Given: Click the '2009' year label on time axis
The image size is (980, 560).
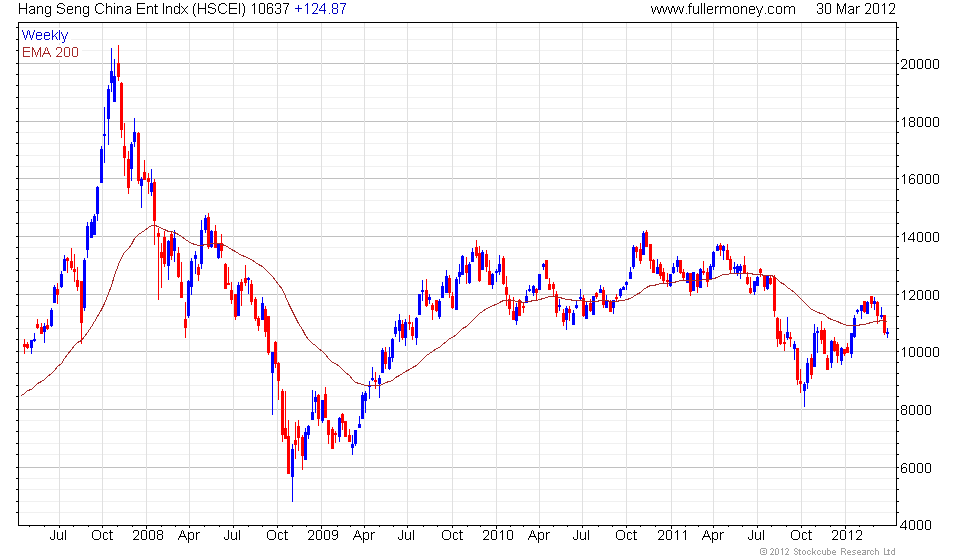Looking at the screenshot, I should 323,536.
